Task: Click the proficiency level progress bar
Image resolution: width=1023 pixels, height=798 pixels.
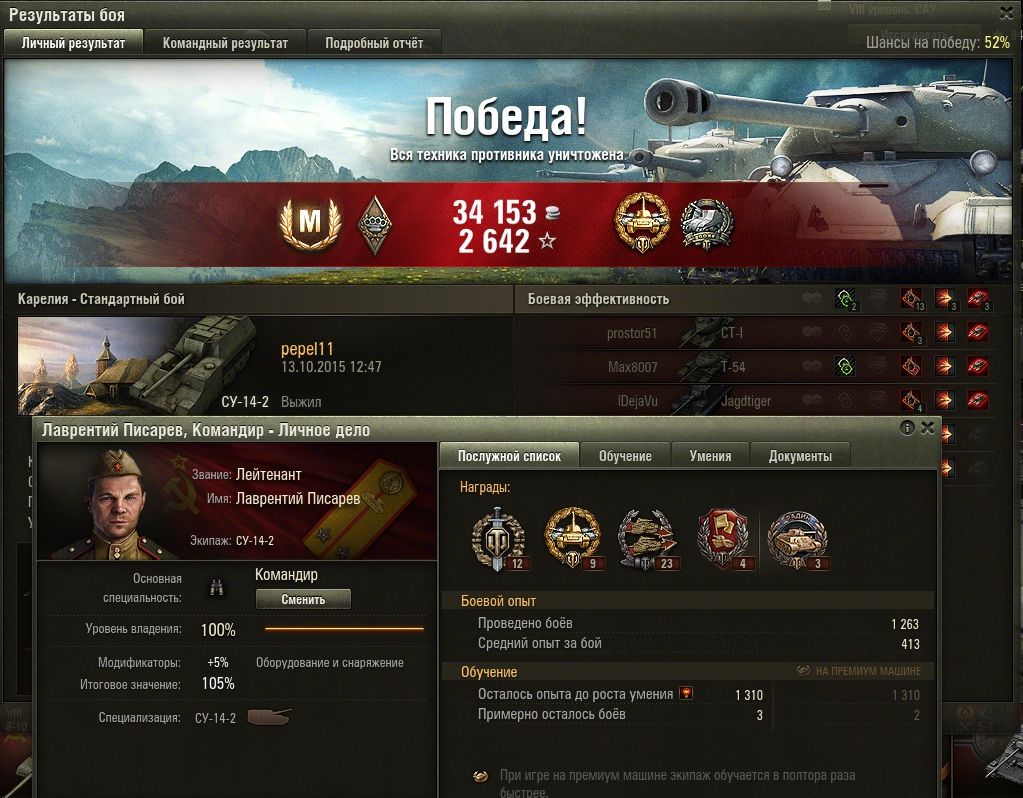Action: [344, 629]
